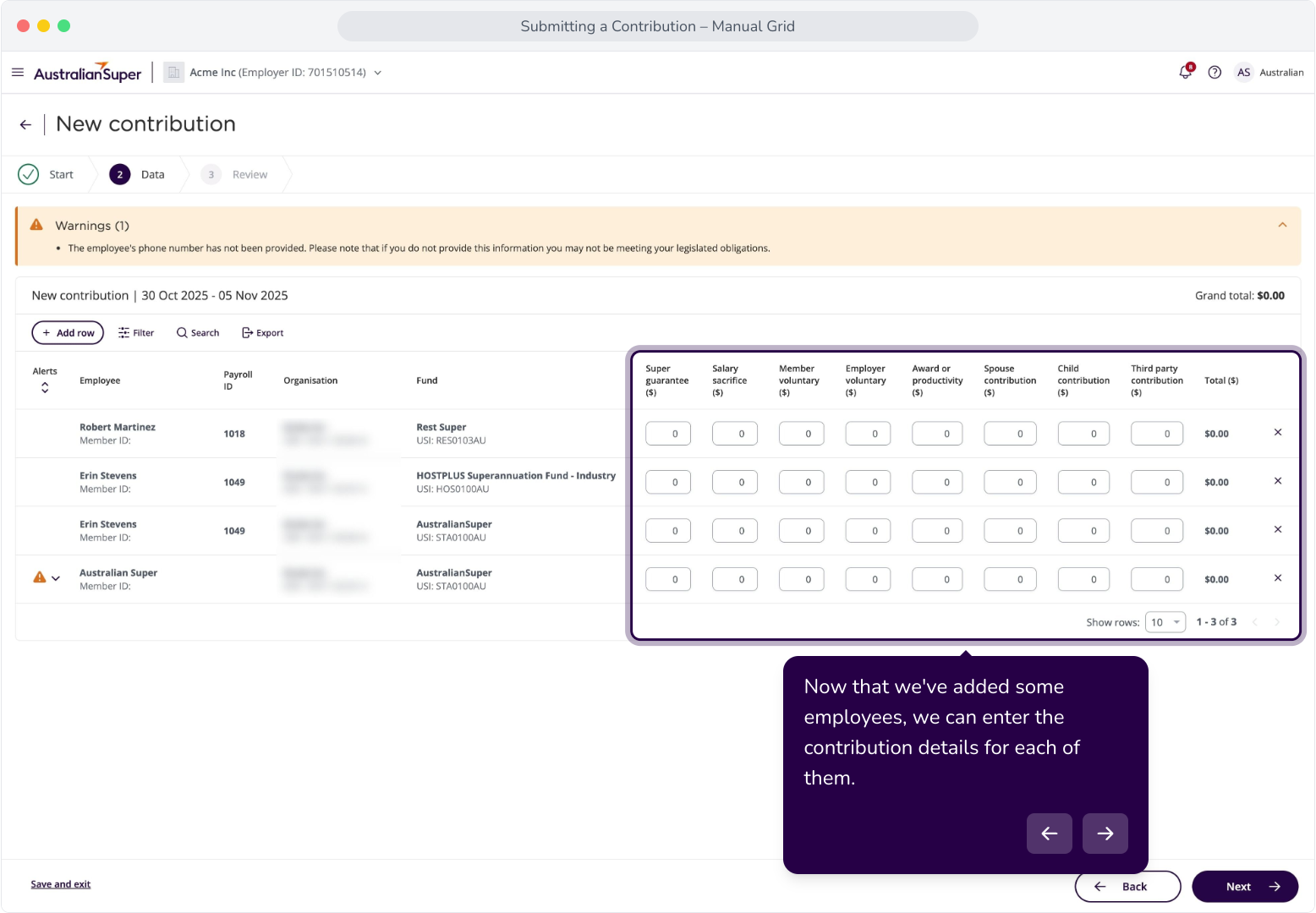Go to next tour step arrow
1316x913 pixels.
tap(1105, 834)
